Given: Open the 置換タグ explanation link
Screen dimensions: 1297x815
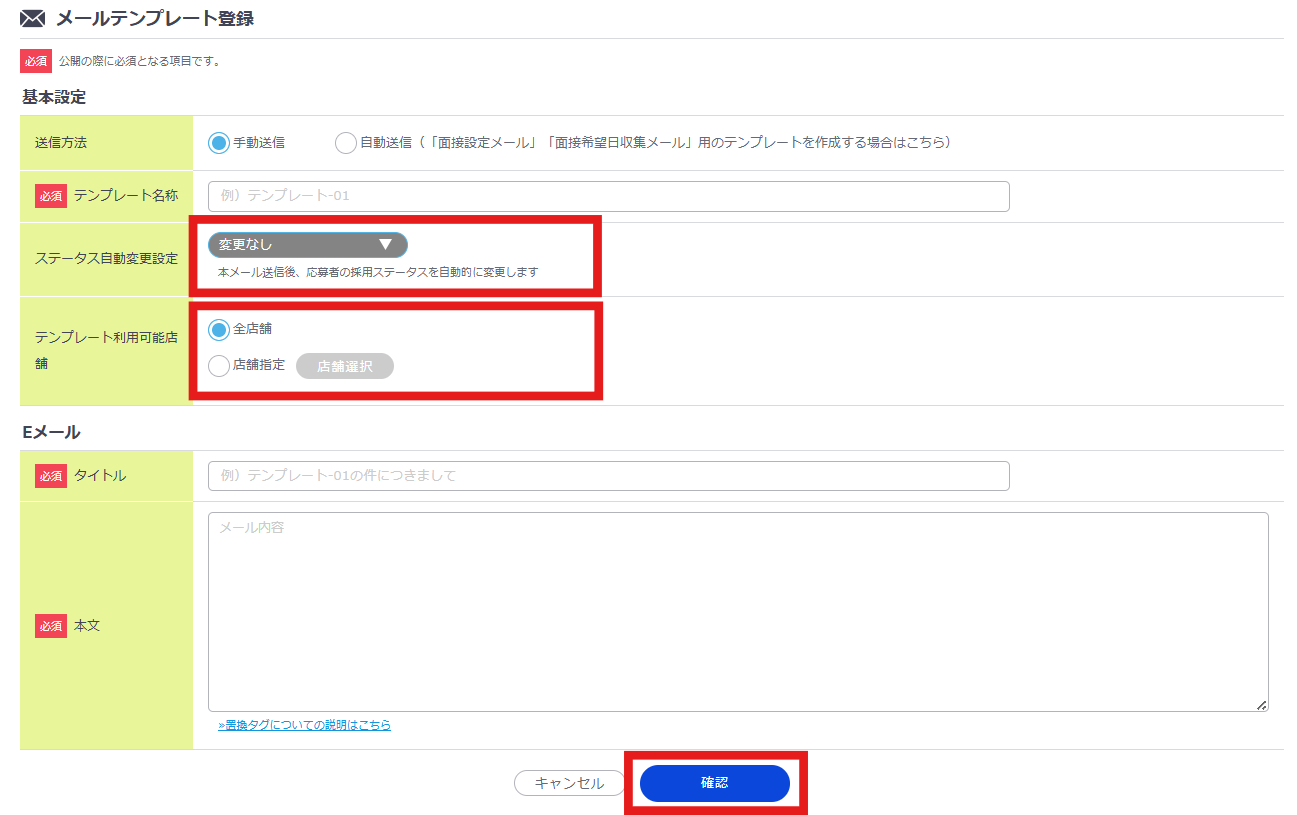Looking at the screenshot, I should 304,724.
